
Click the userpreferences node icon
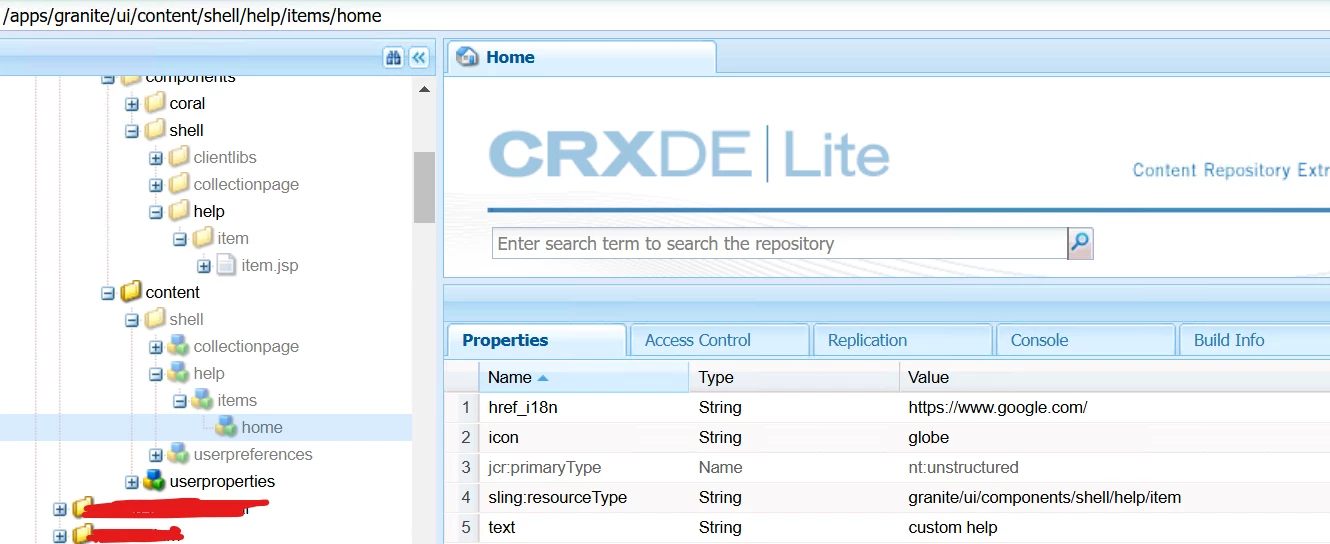[x=178, y=454]
